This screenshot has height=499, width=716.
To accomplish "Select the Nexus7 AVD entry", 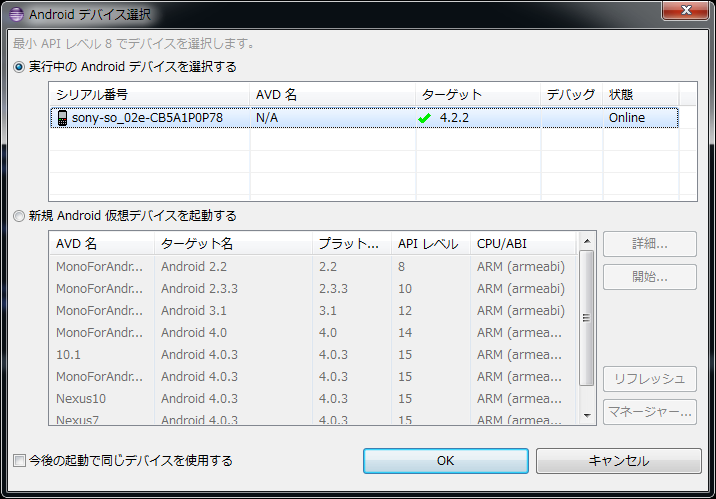I will pos(313,419).
